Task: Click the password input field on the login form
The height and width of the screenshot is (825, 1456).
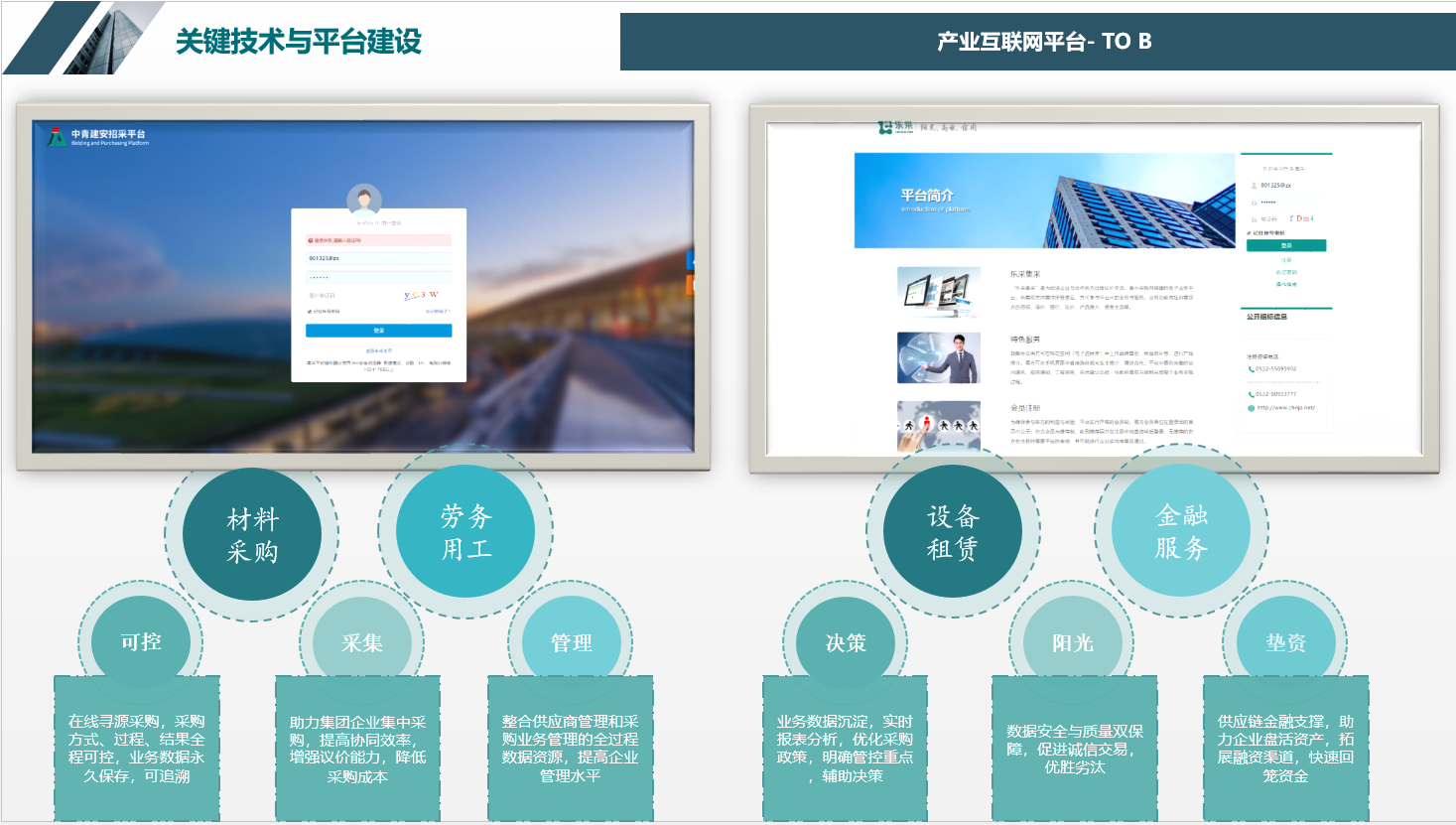Action: tap(378, 277)
